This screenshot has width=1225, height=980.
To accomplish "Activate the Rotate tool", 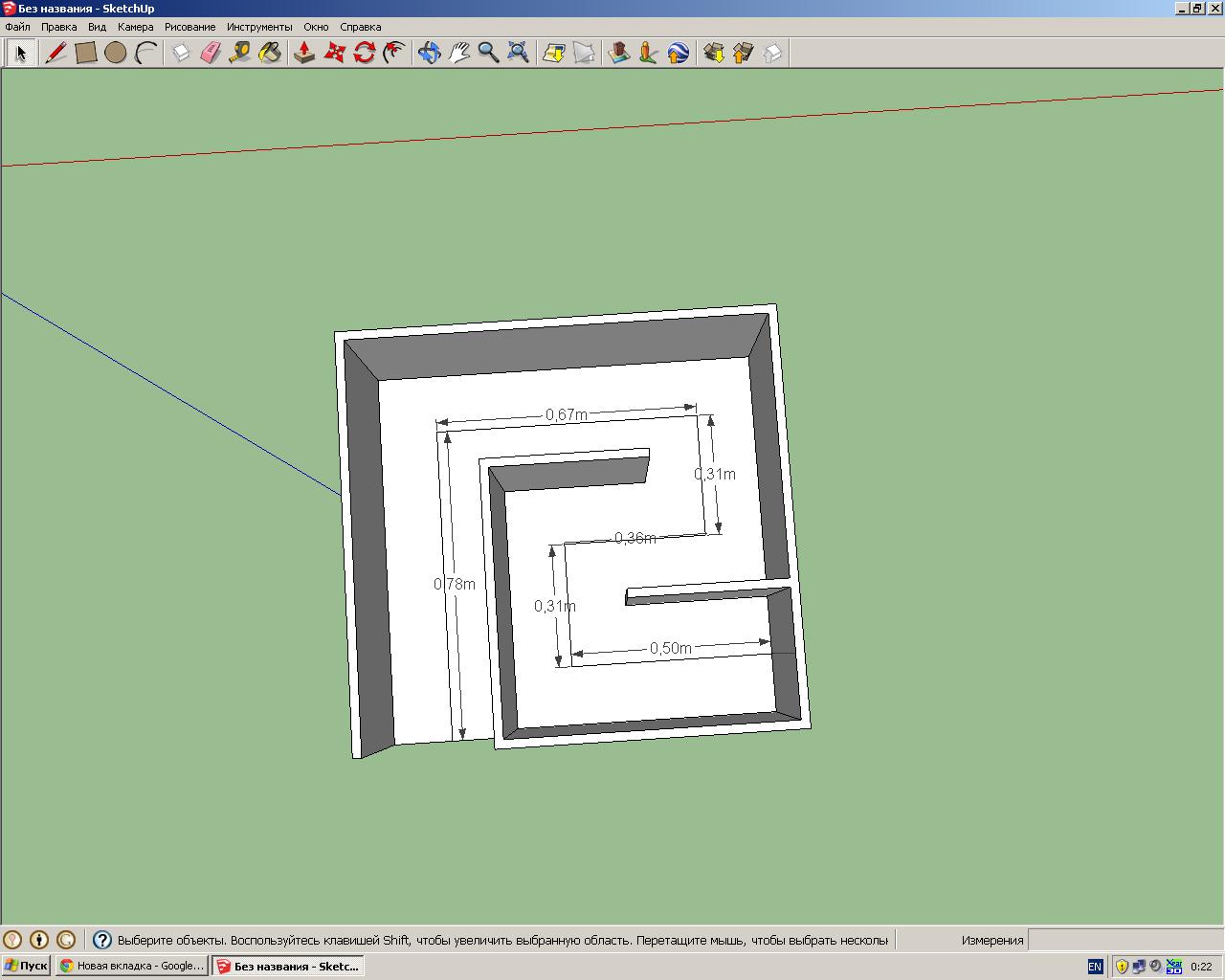I will pyautogui.click(x=364, y=53).
